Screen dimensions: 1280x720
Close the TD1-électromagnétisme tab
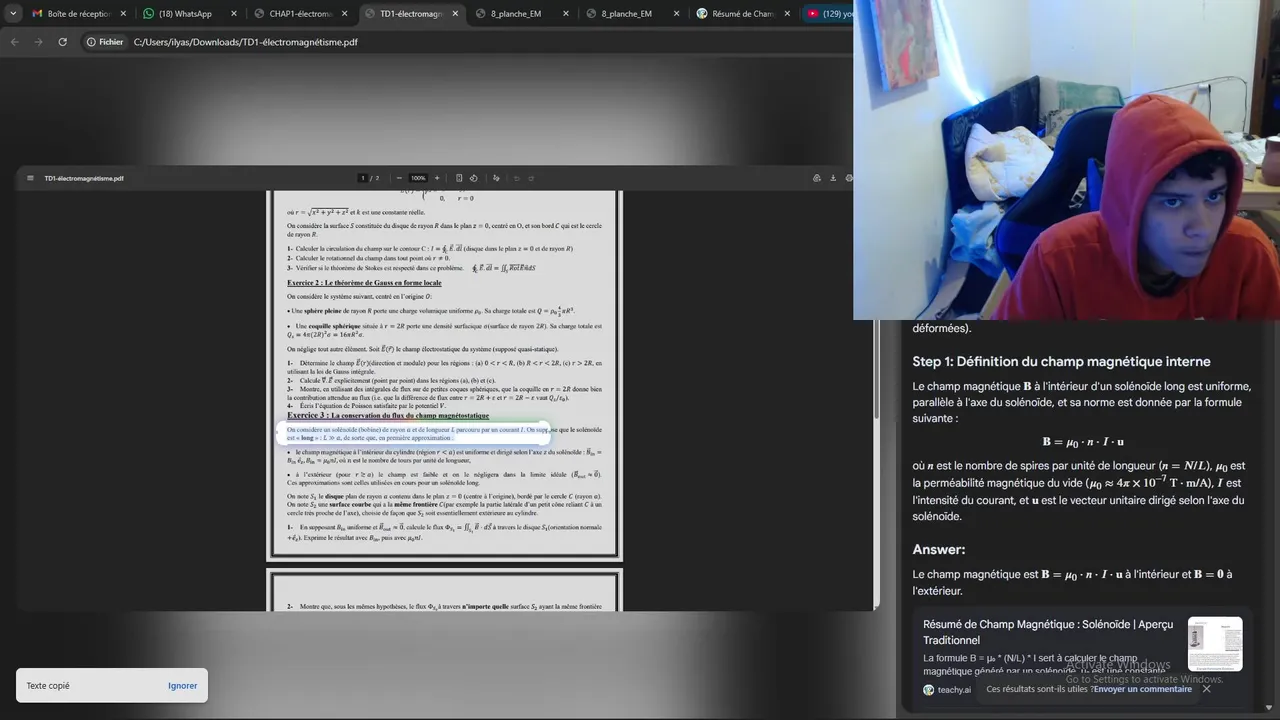[455, 14]
